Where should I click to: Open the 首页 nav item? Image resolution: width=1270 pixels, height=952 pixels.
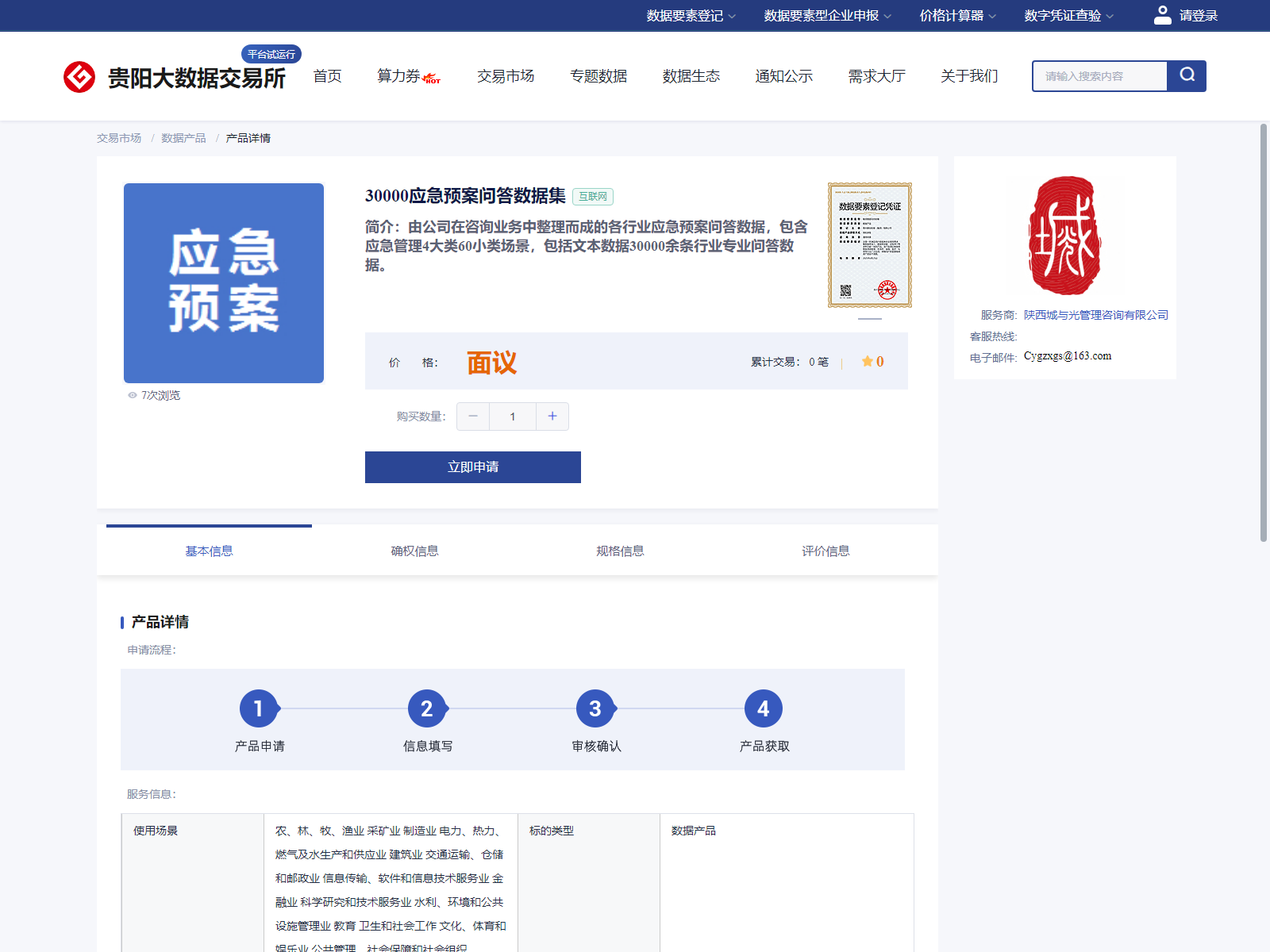327,76
